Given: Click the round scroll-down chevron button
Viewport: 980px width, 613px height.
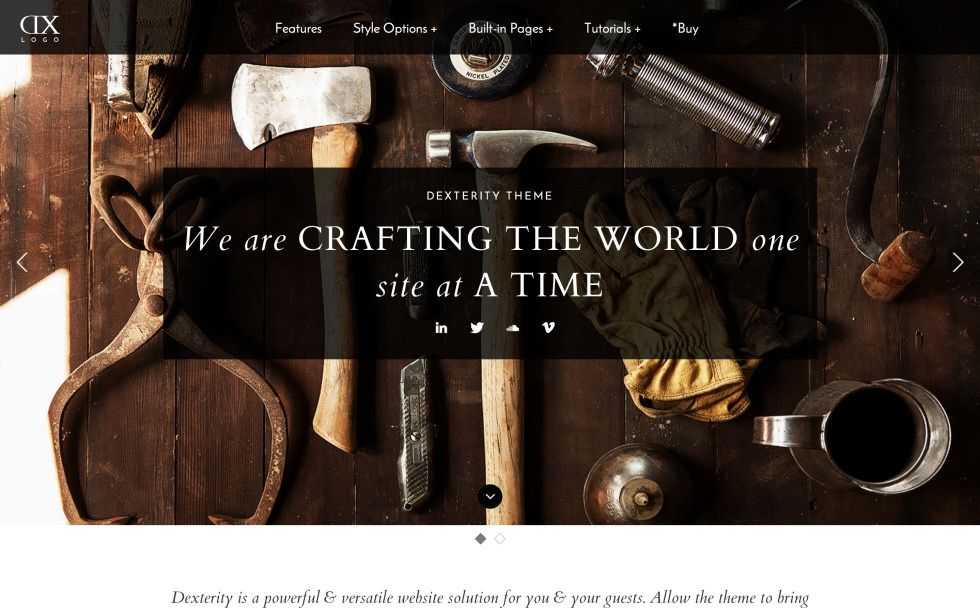Looking at the screenshot, I should (490, 497).
